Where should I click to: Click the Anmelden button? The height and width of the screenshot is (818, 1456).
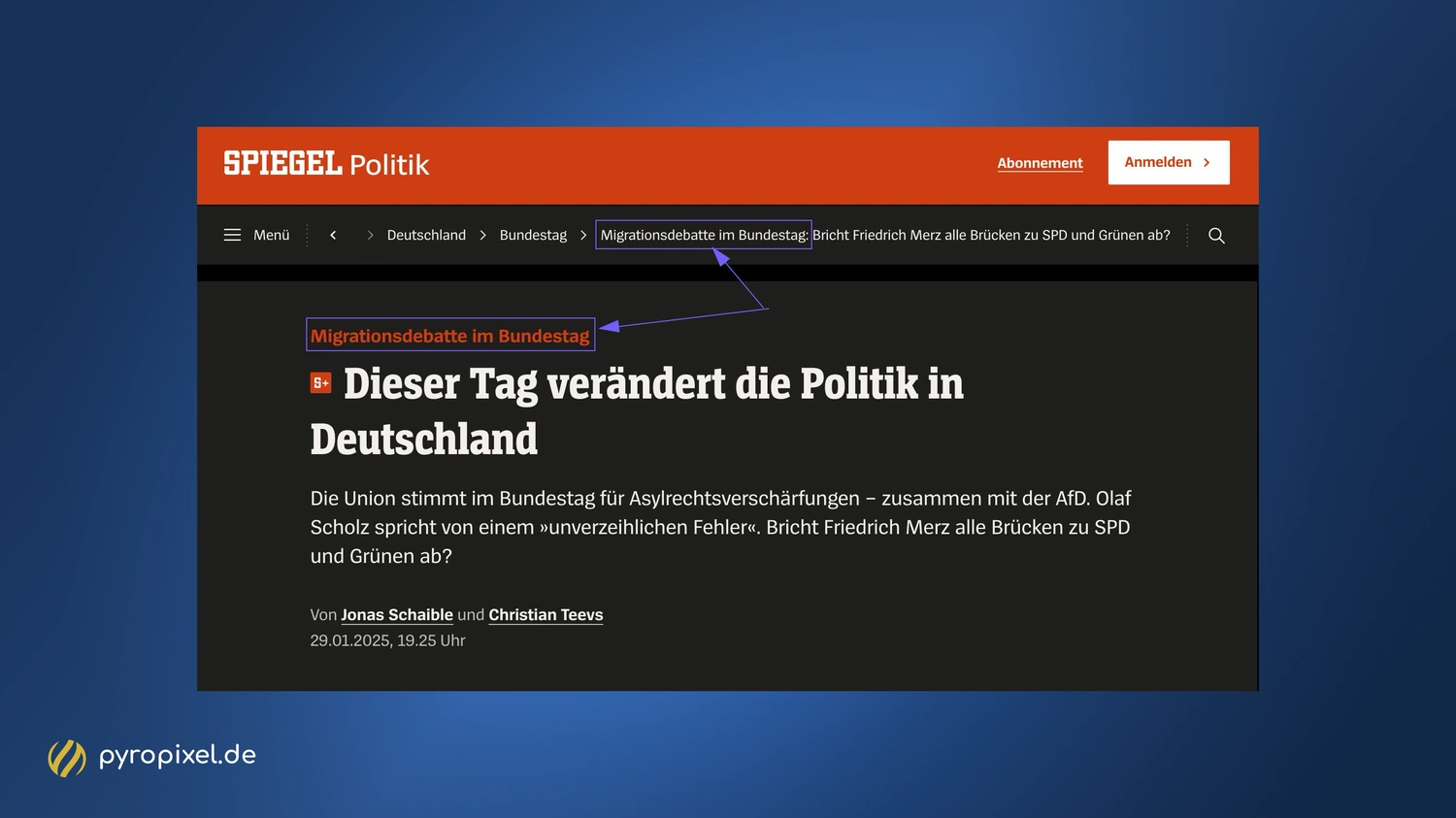[1169, 162]
